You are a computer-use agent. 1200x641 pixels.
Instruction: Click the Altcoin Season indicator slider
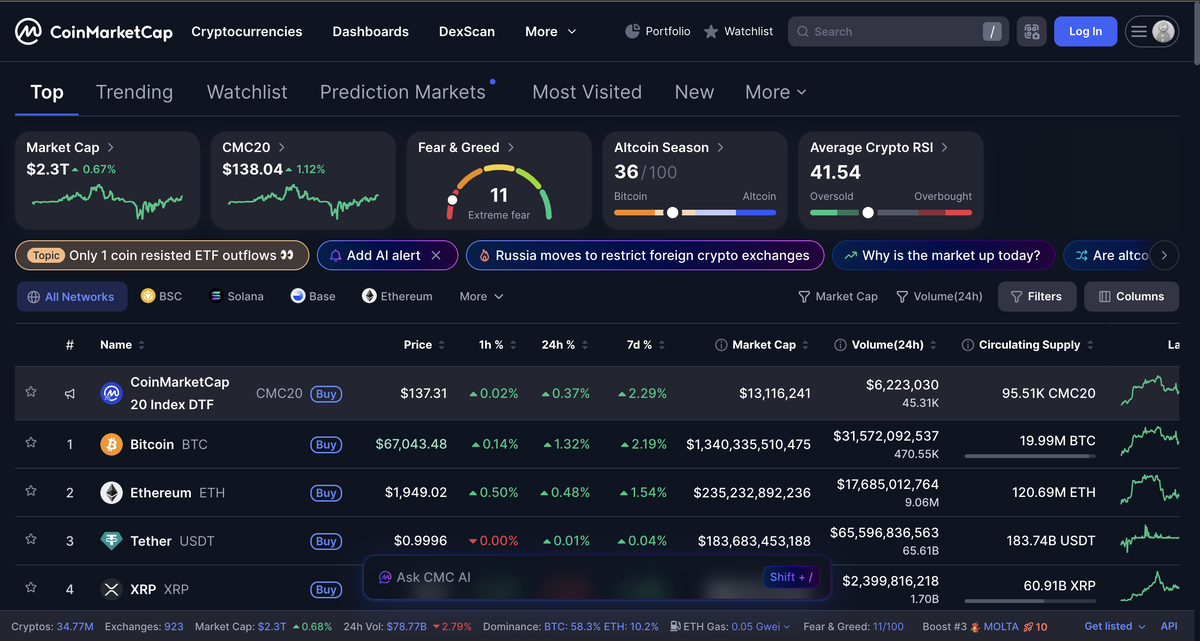click(x=673, y=212)
